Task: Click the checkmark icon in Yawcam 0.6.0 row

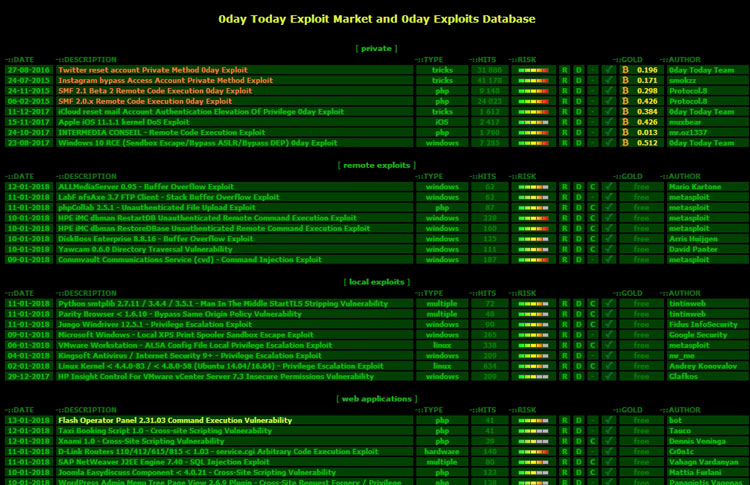Action: pyautogui.click(x=608, y=249)
